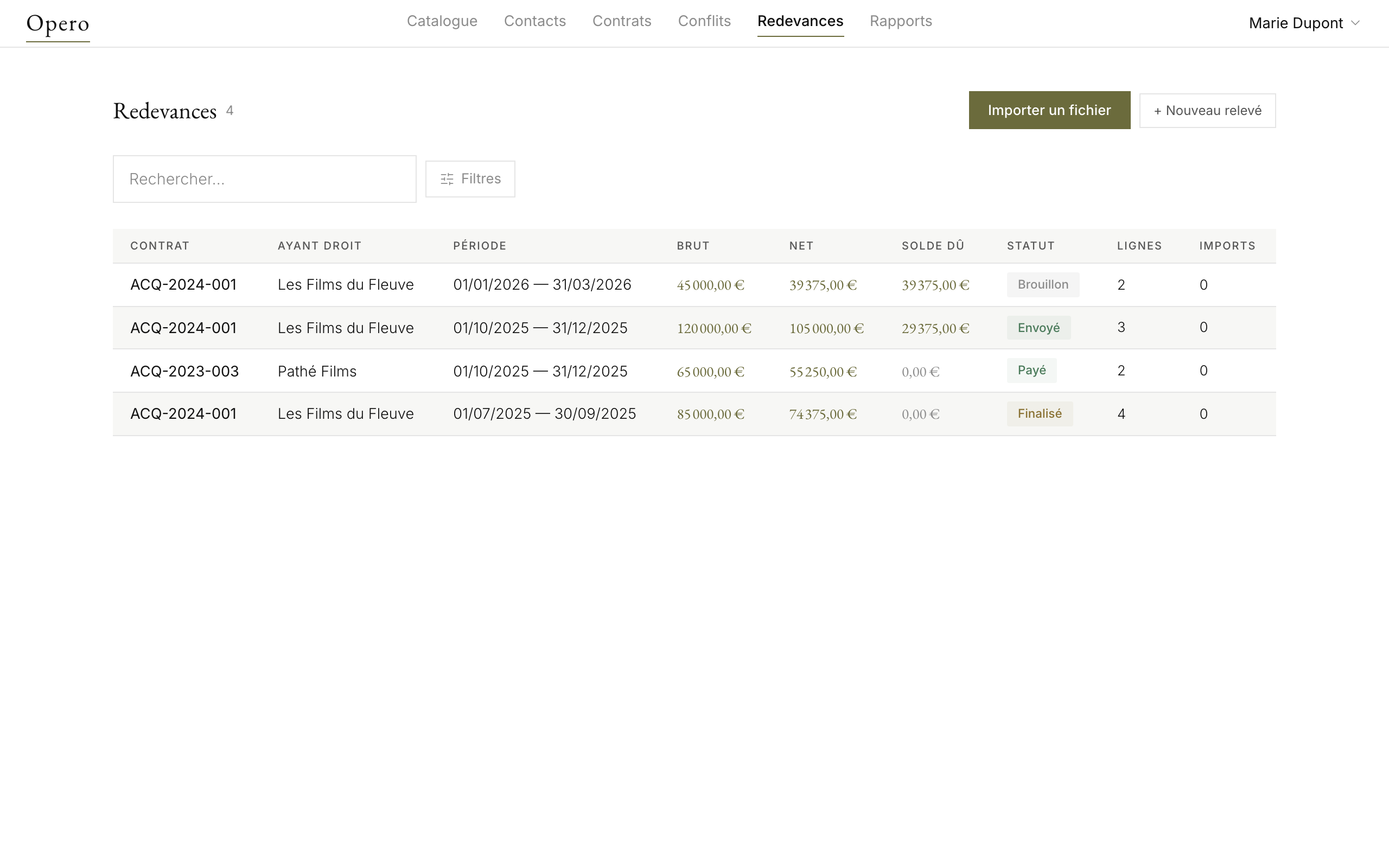The width and height of the screenshot is (1389, 868).
Task: Open the Catalogue tab
Action: 441,21
